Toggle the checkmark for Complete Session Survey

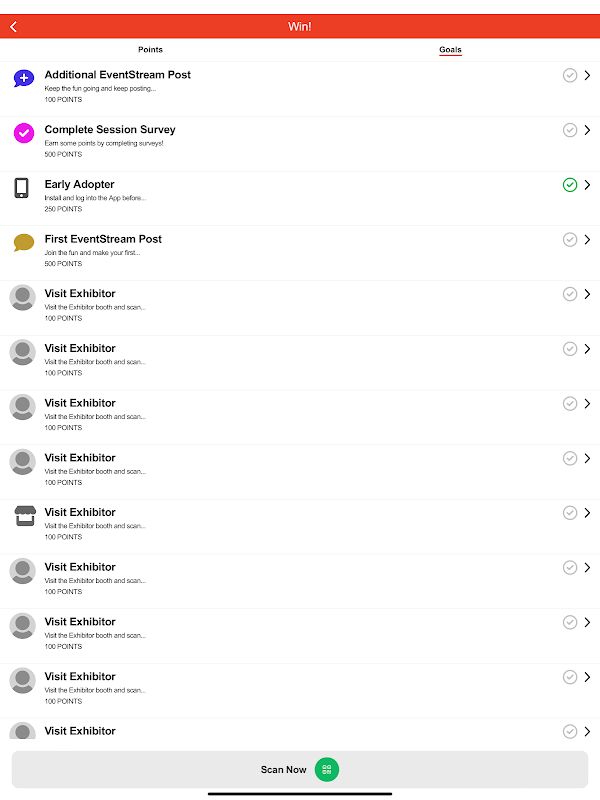(570, 130)
